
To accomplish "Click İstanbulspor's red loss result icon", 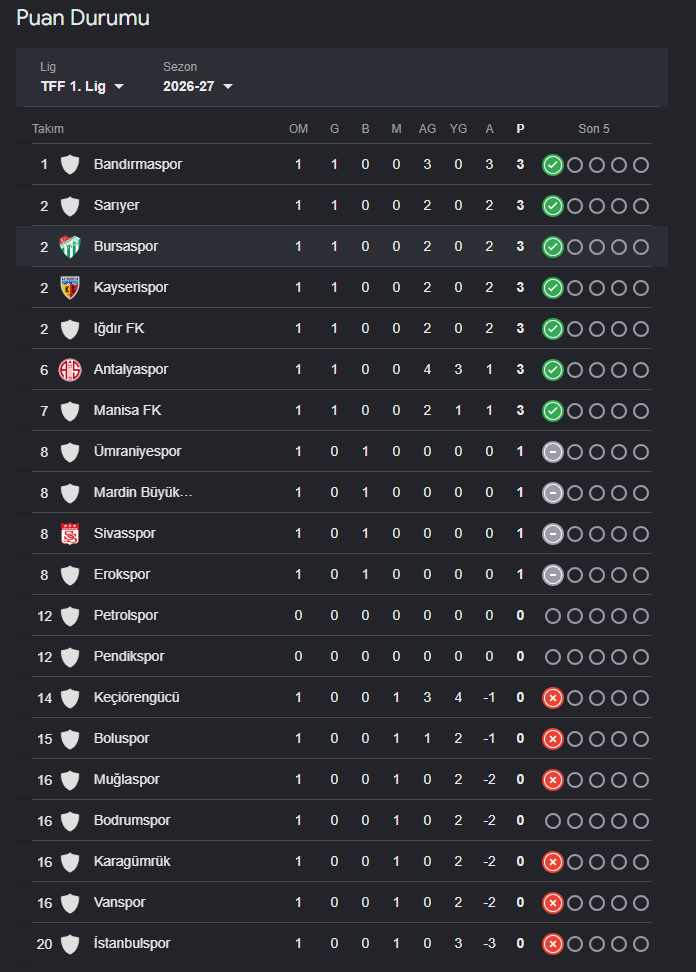I will point(552,944).
